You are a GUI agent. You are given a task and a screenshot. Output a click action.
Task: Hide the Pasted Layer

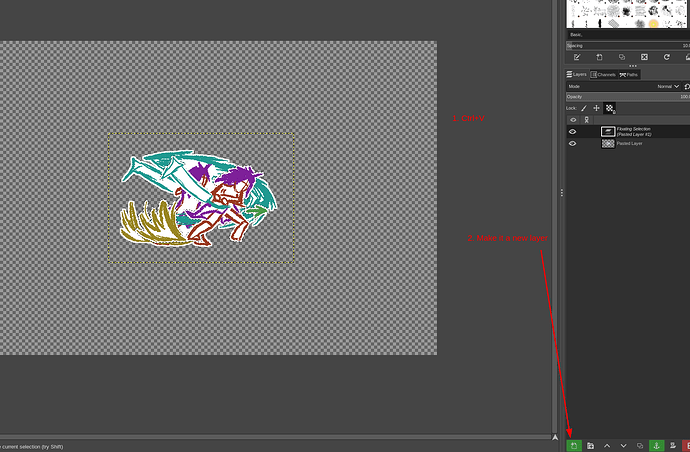pos(573,143)
